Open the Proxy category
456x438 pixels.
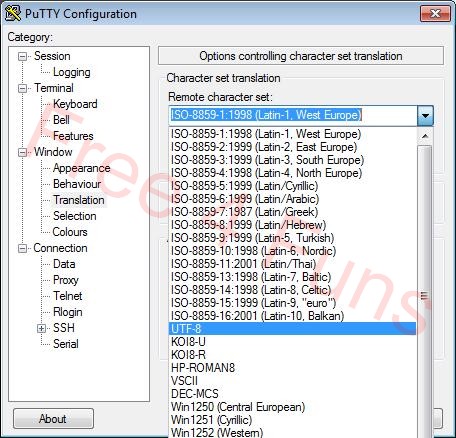pos(66,280)
